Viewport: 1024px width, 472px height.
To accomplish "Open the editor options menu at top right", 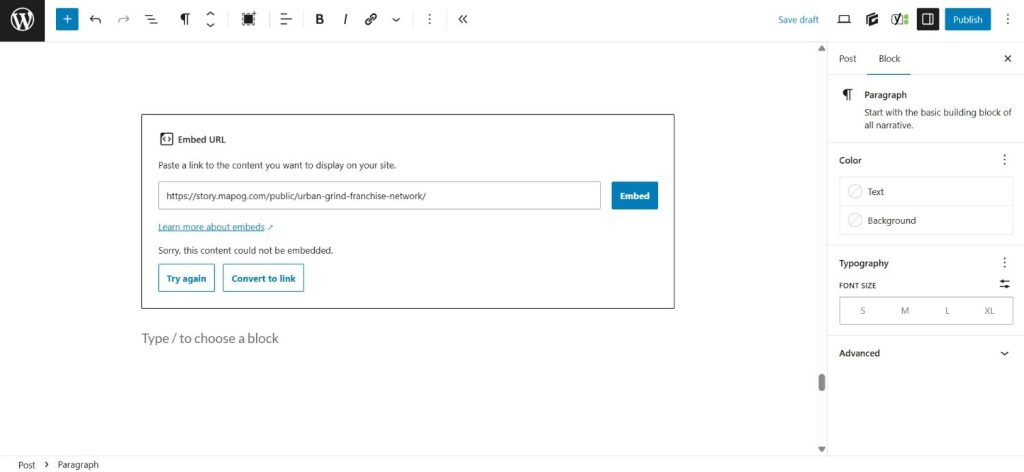I will (x=1008, y=20).
